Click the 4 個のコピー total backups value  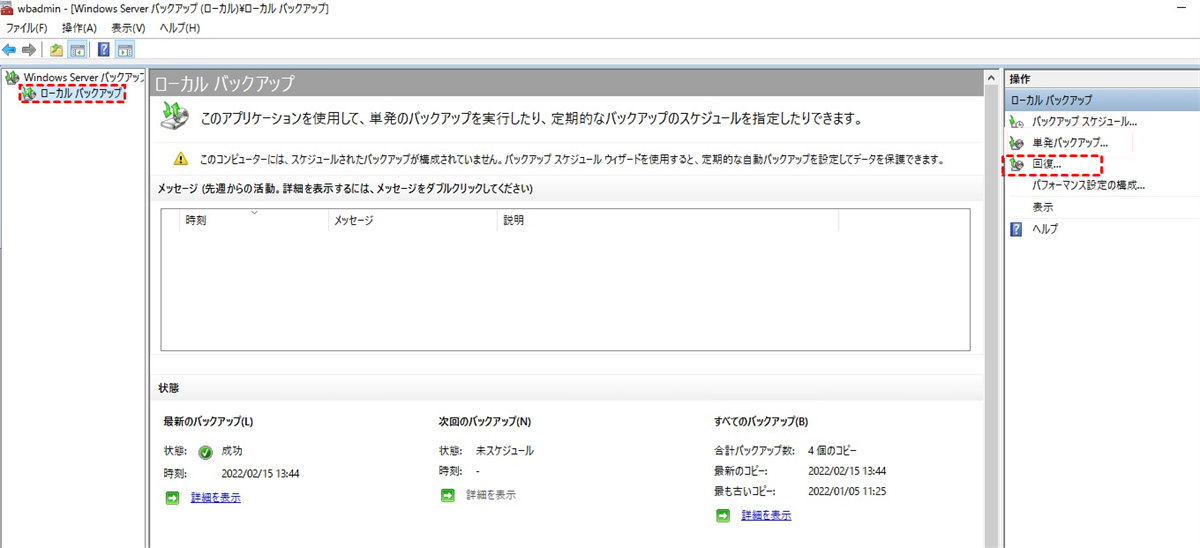pos(832,451)
